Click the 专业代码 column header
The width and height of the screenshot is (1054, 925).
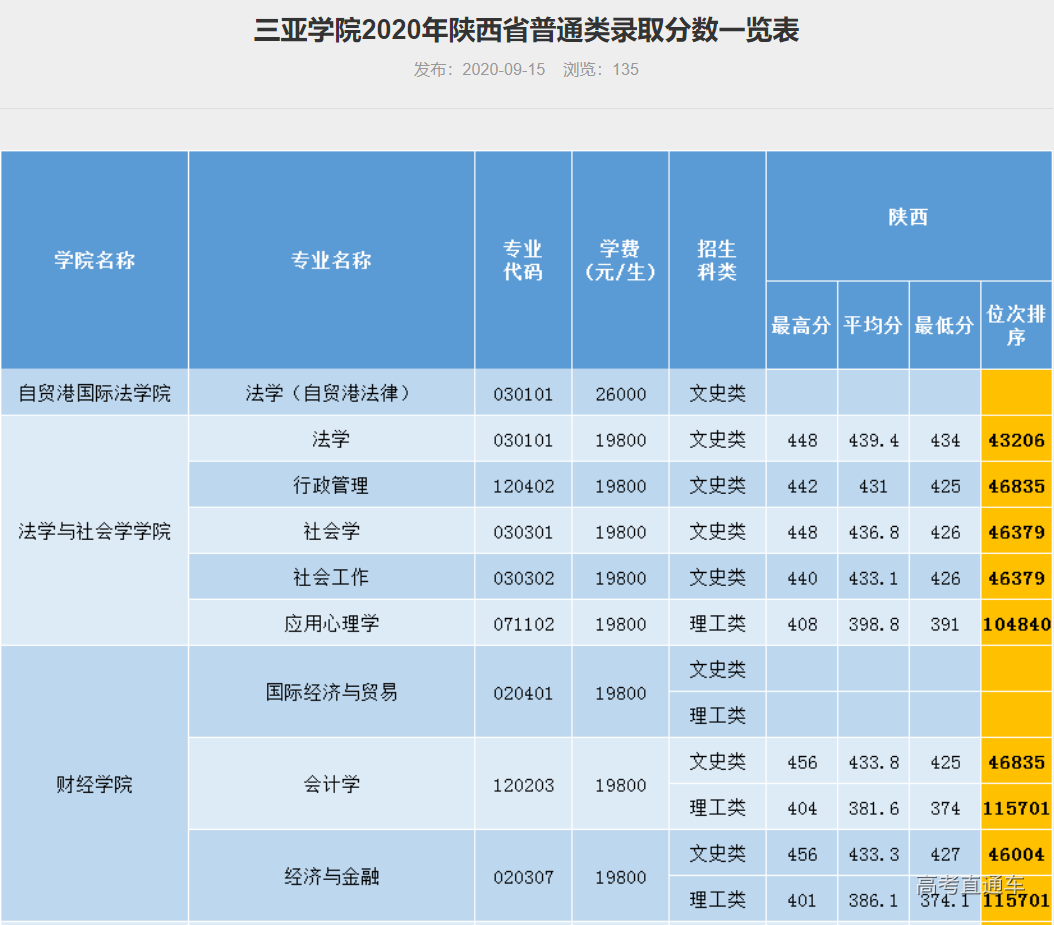coord(522,260)
